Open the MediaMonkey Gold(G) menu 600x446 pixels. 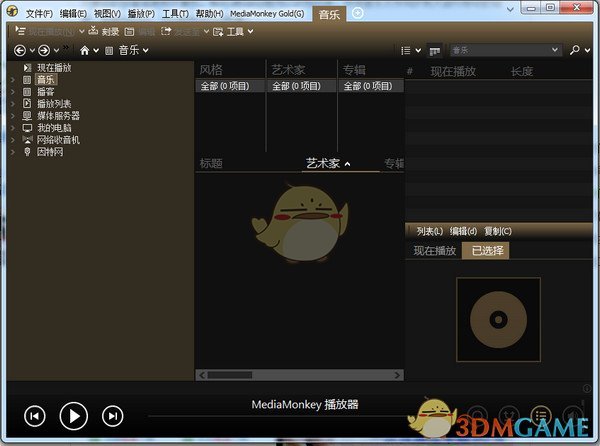267,14
